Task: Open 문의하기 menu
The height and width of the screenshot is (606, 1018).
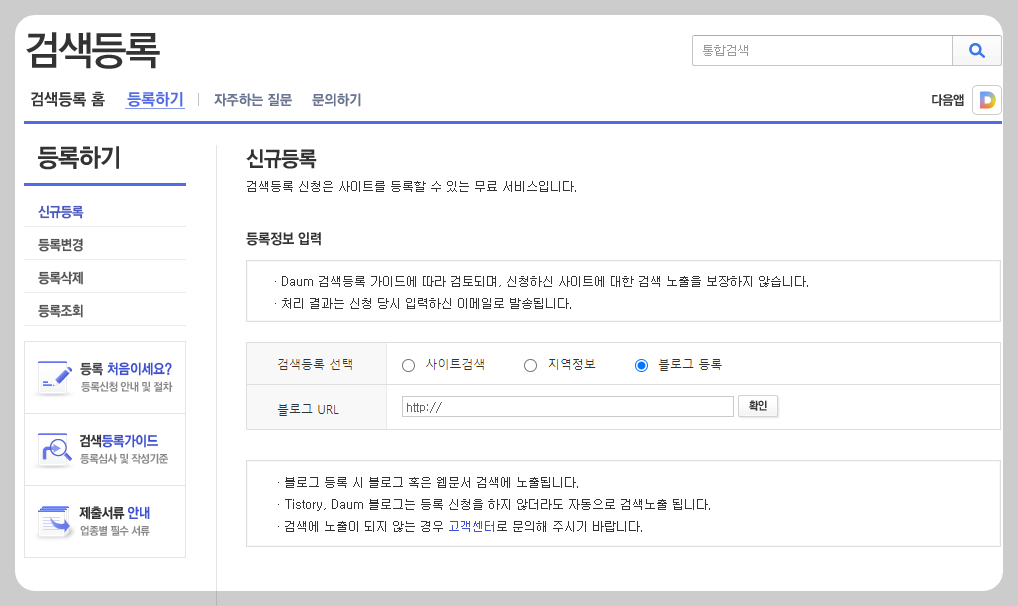Action: (336, 100)
